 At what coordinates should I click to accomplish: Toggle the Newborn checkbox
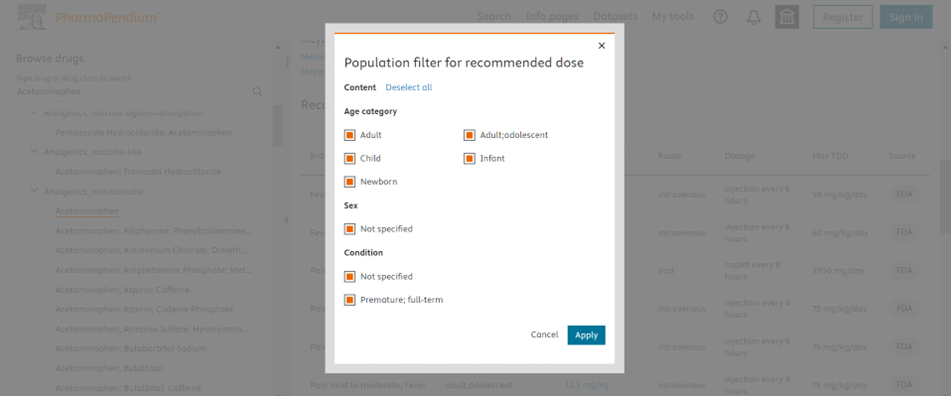349,182
